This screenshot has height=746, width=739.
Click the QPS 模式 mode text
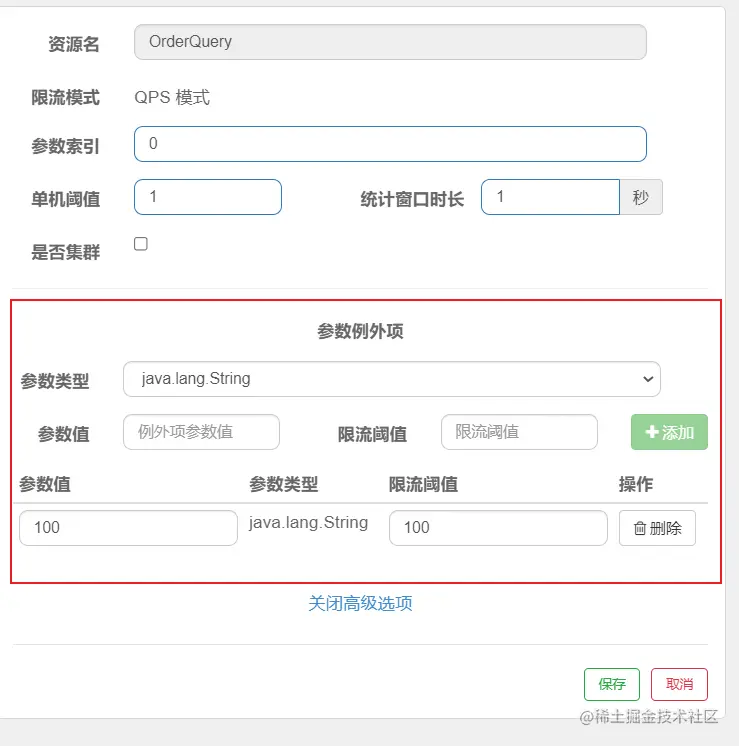pos(172,98)
